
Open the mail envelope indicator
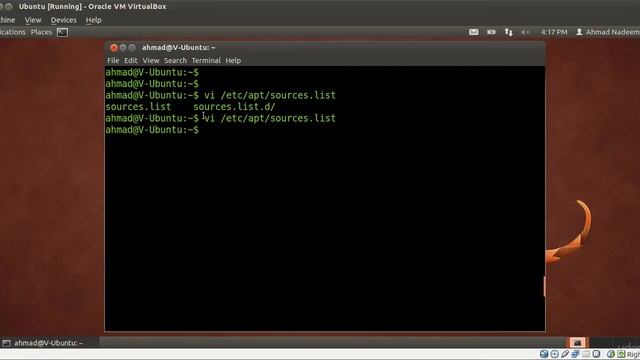(473, 32)
